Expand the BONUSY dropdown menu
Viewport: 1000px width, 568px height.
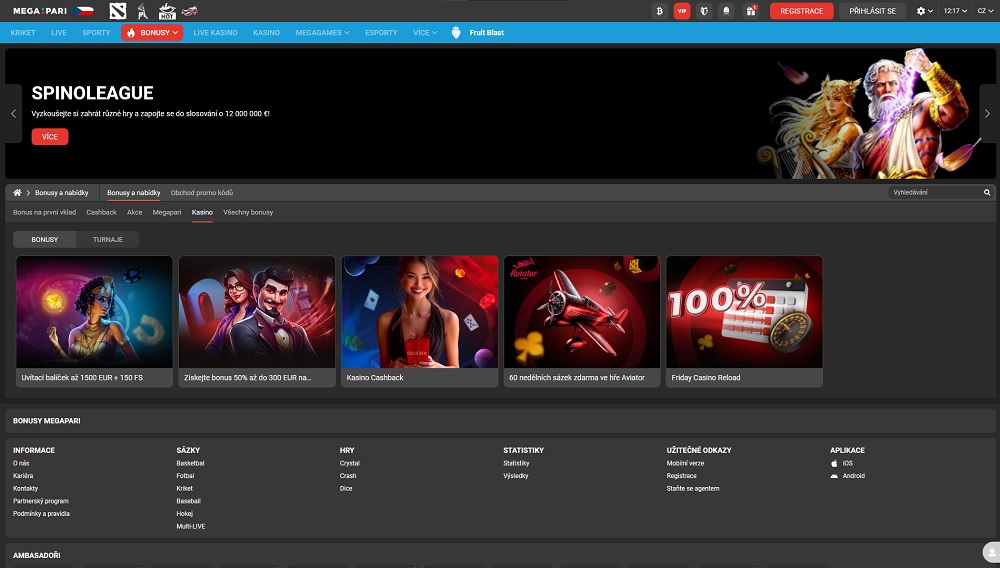tap(152, 33)
